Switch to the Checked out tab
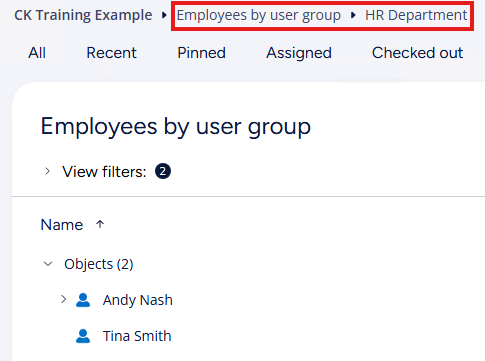This screenshot has width=485, height=361. click(x=417, y=53)
